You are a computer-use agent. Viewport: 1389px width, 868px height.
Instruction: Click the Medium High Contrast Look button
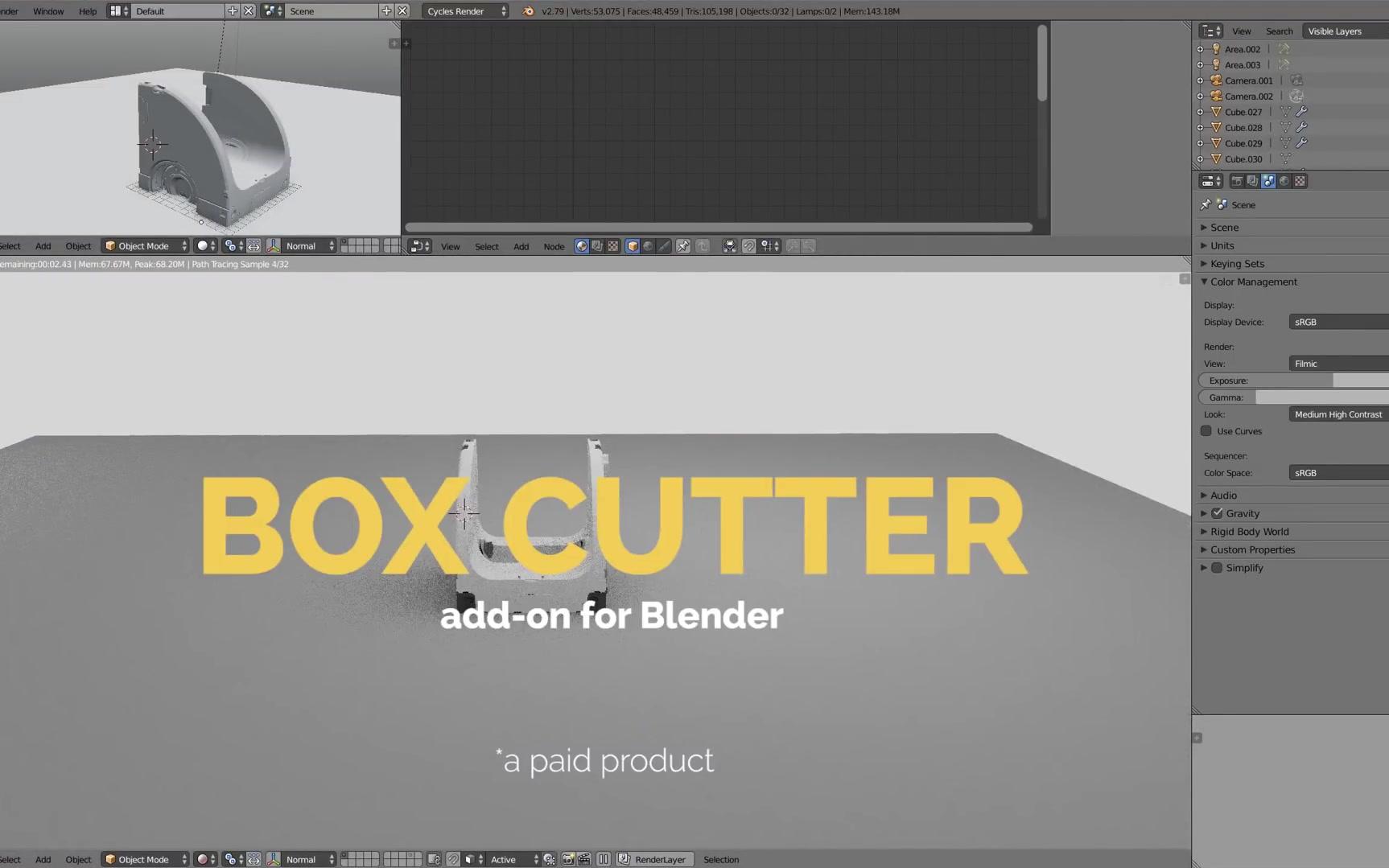coord(1338,413)
